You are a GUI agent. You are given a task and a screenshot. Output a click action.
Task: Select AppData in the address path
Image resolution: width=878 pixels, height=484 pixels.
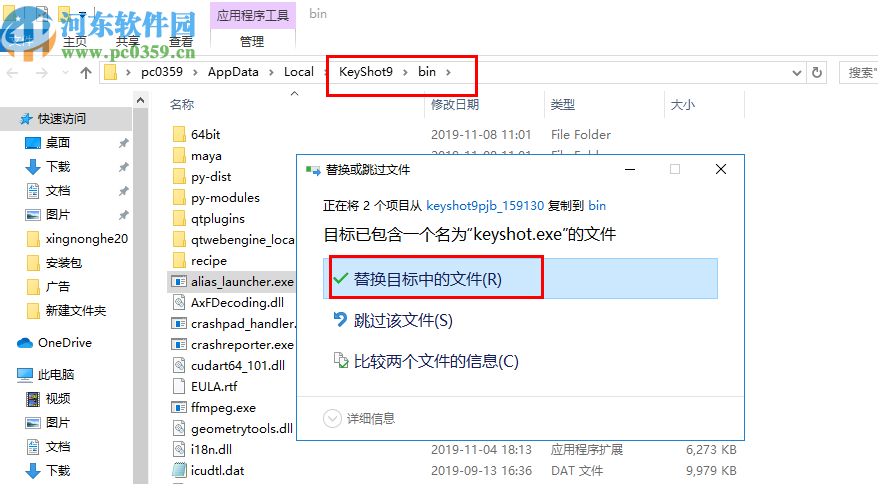click(x=233, y=72)
